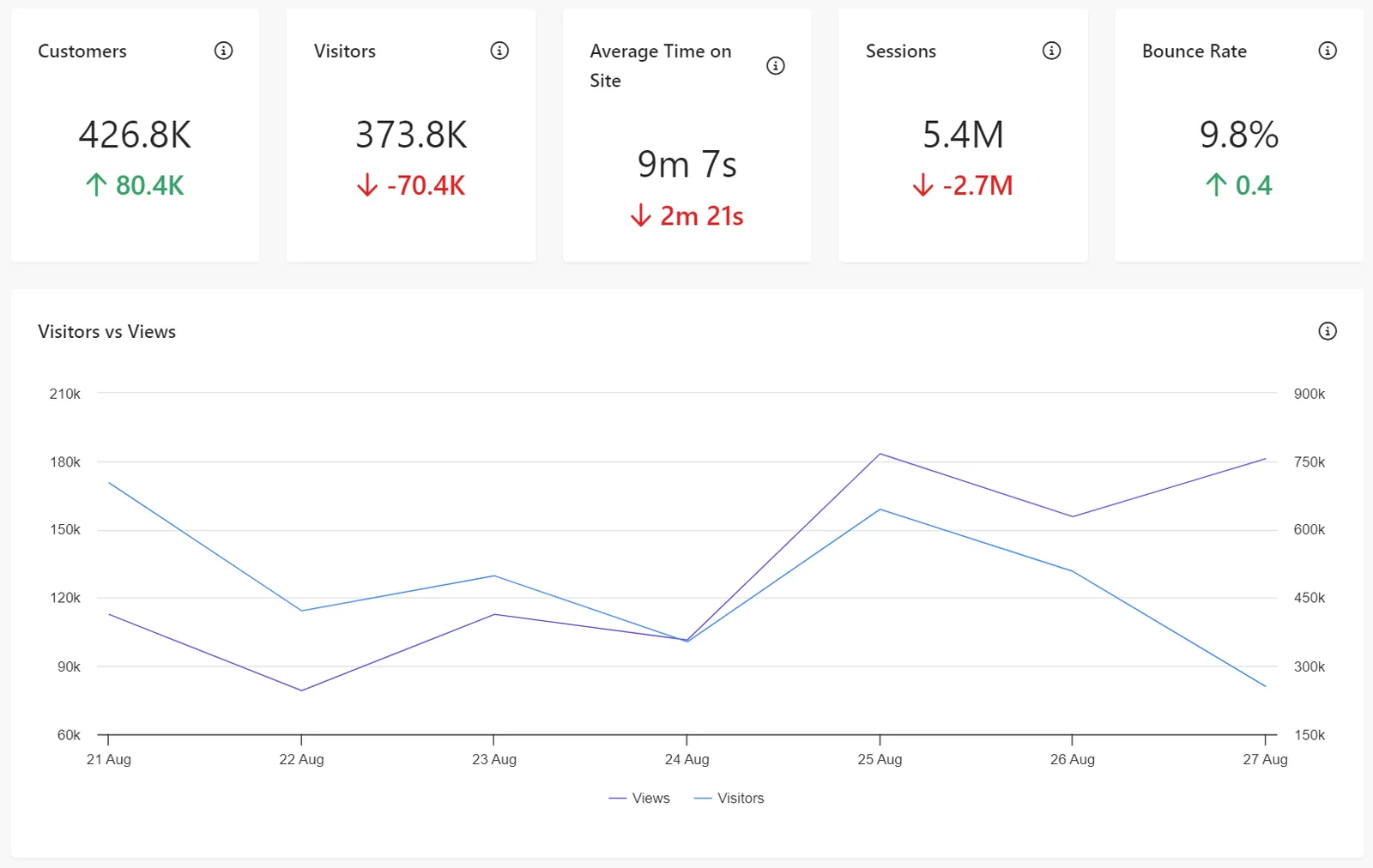Click the 22 Aug x-axis label
The height and width of the screenshot is (868, 1373).
pyautogui.click(x=301, y=759)
